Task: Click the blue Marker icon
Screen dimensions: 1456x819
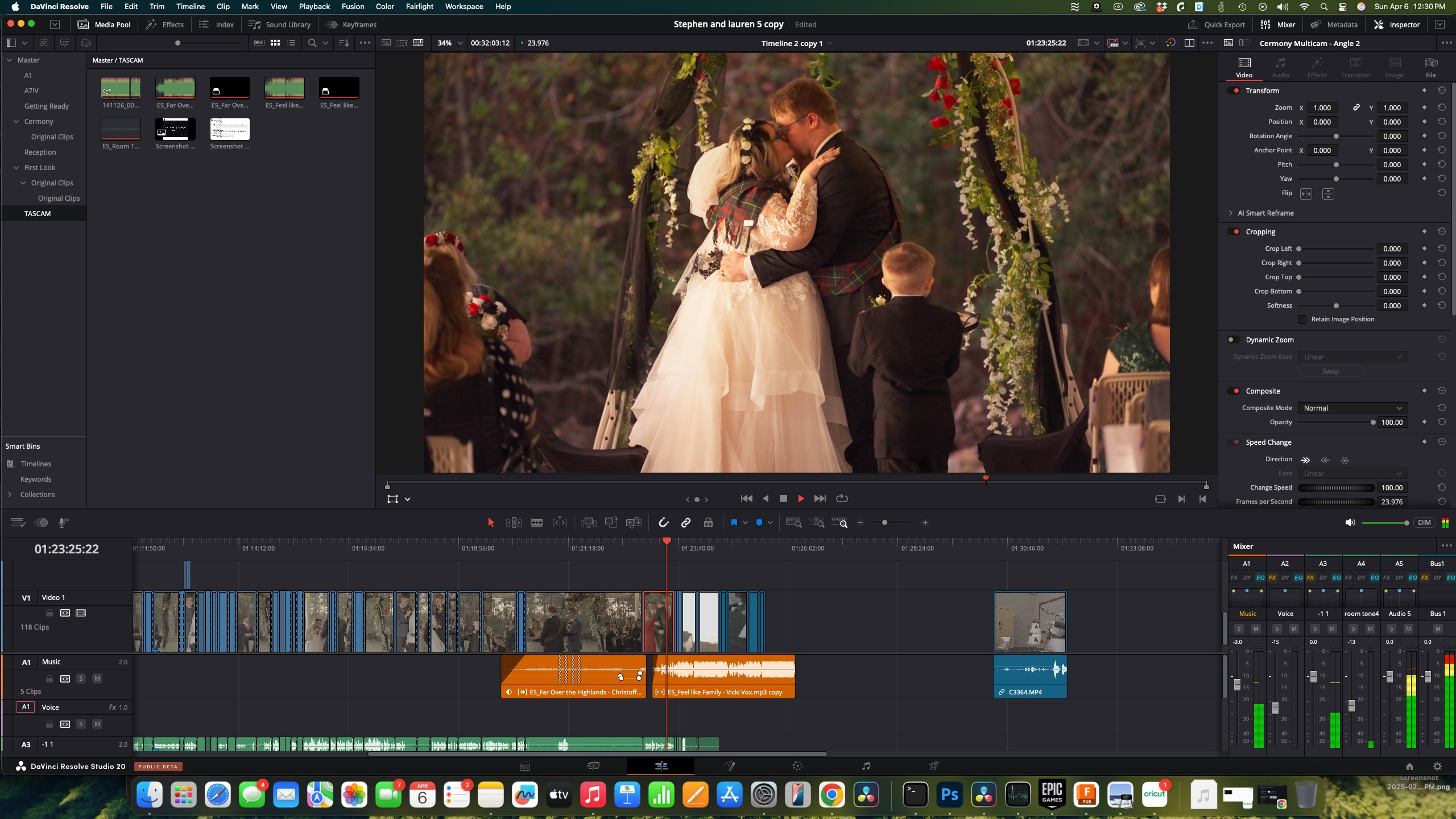Action: tap(759, 523)
